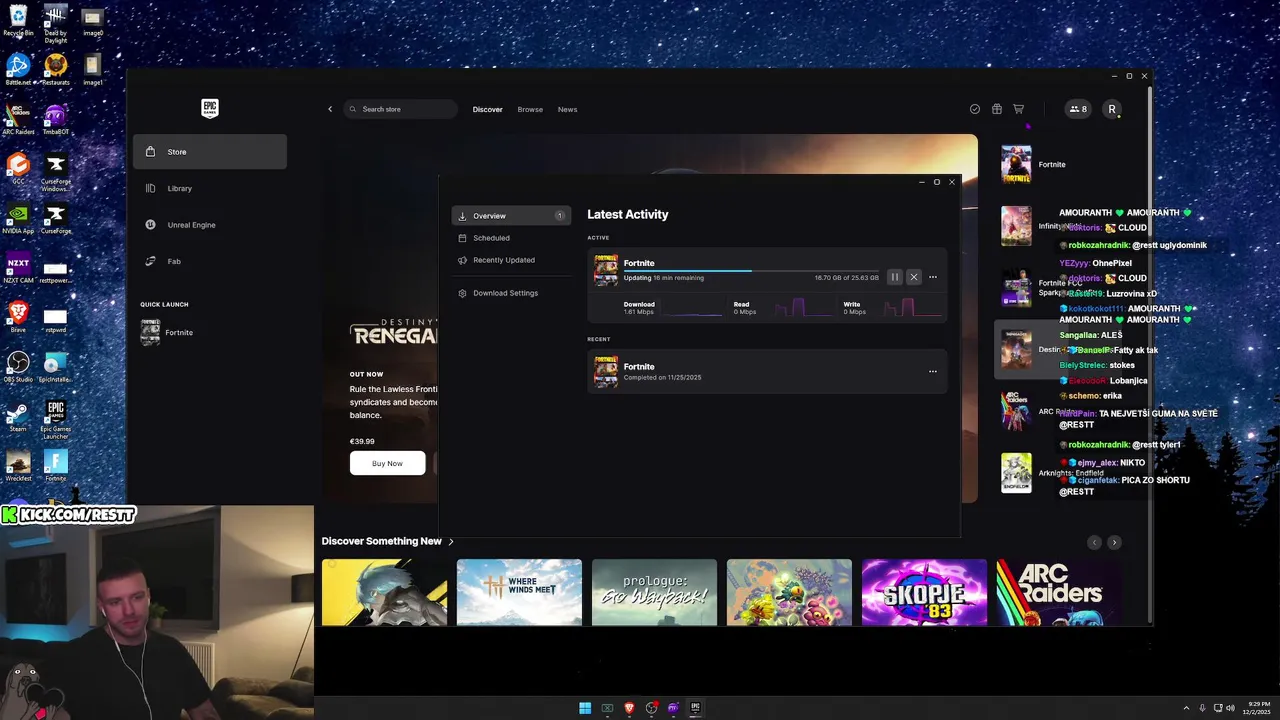Screen dimensions: 1280x720
Task: Open the taskbar clock and date
Action: click(1258, 708)
